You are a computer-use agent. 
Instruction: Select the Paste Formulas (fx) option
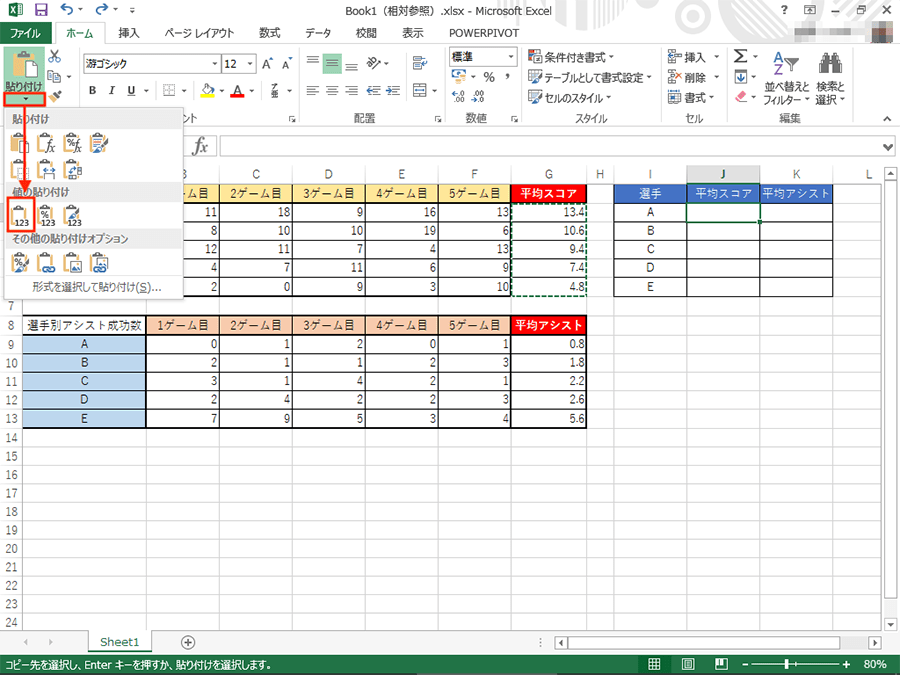point(46,144)
